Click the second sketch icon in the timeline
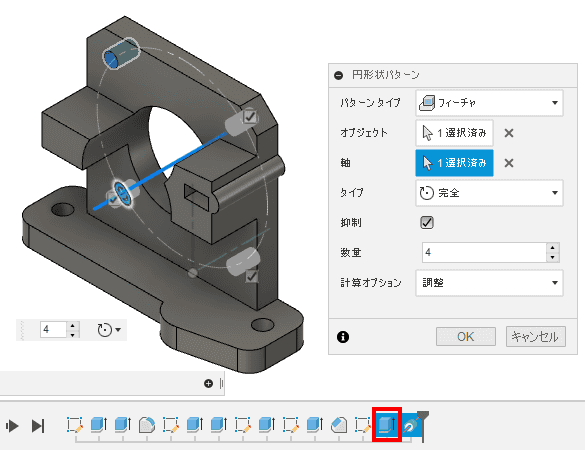 coord(171,425)
